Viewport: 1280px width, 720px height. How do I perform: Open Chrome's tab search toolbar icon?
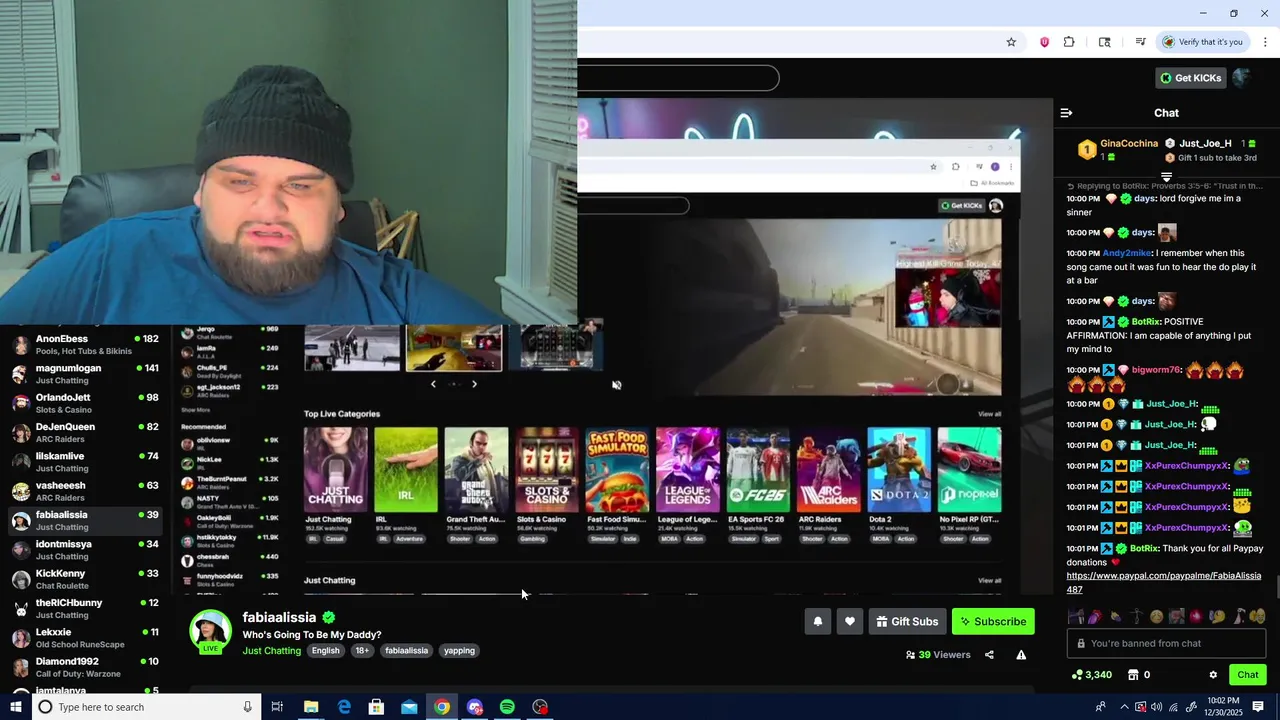click(1104, 42)
